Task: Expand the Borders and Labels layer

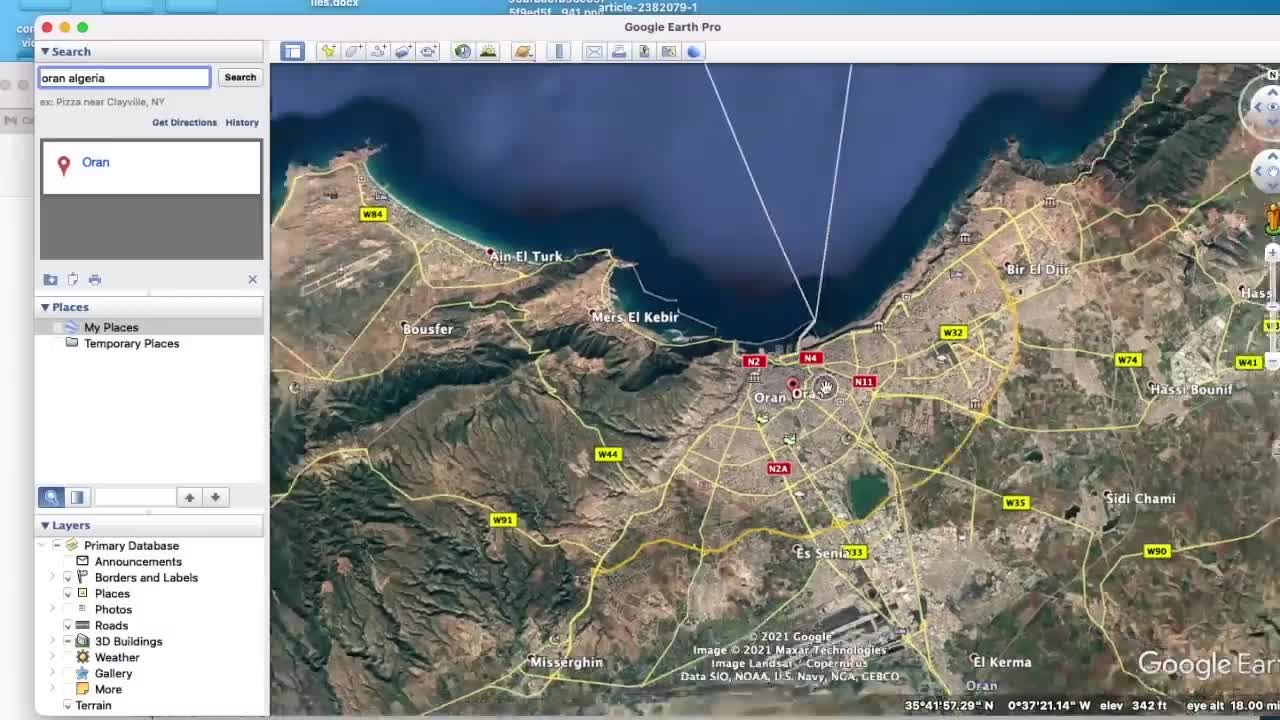Action: click(53, 577)
